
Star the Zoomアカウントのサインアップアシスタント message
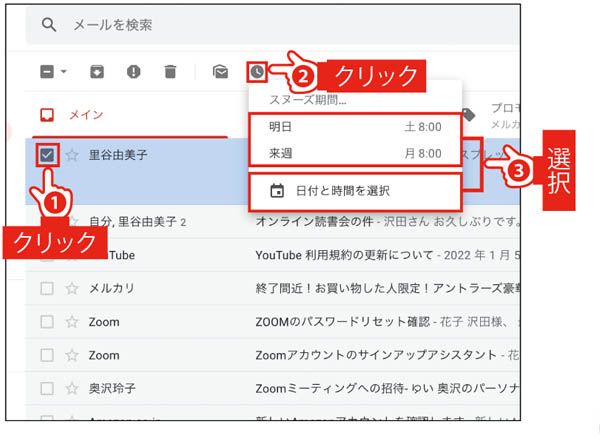point(72,355)
